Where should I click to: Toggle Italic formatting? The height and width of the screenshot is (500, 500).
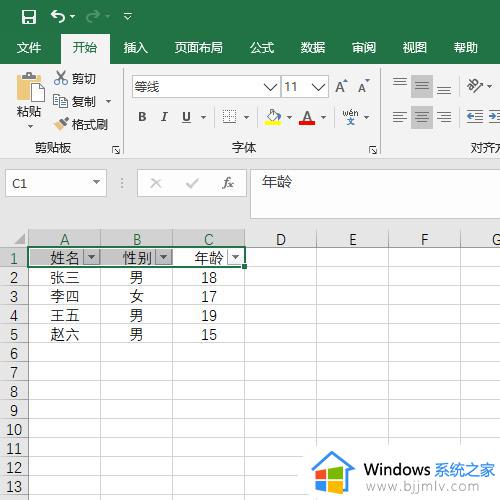click(x=164, y=117)
